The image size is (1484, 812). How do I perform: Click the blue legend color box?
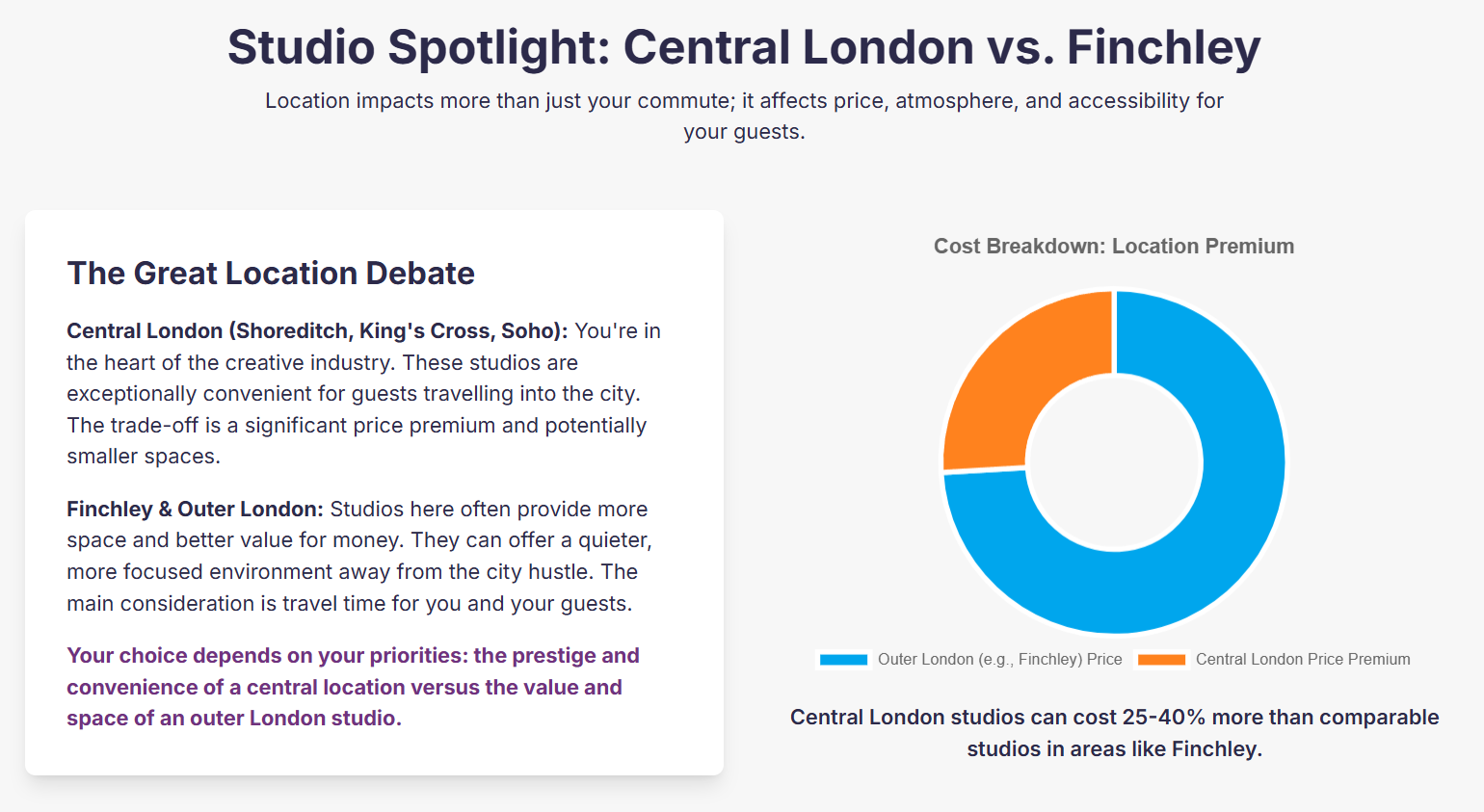tap(843, 660)
